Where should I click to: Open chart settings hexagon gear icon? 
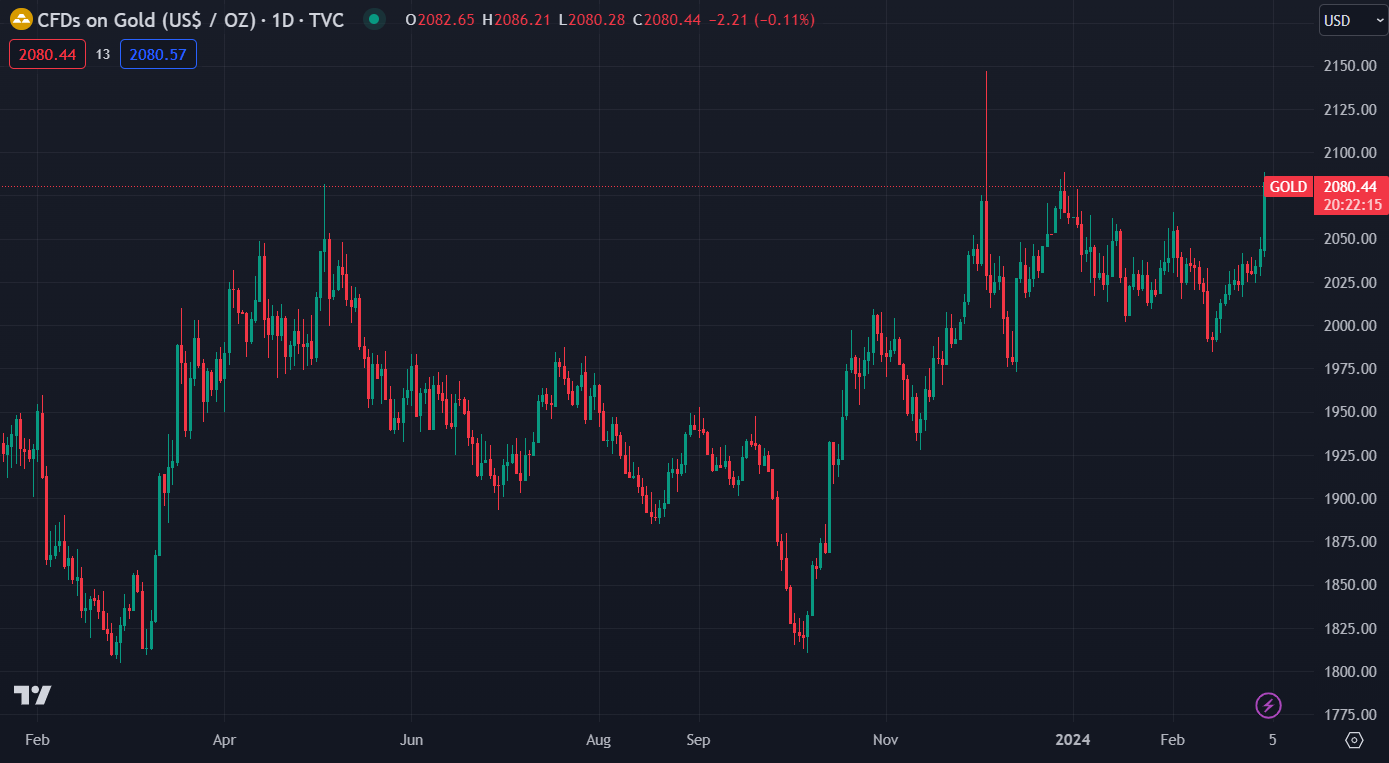pos(1354,740)
